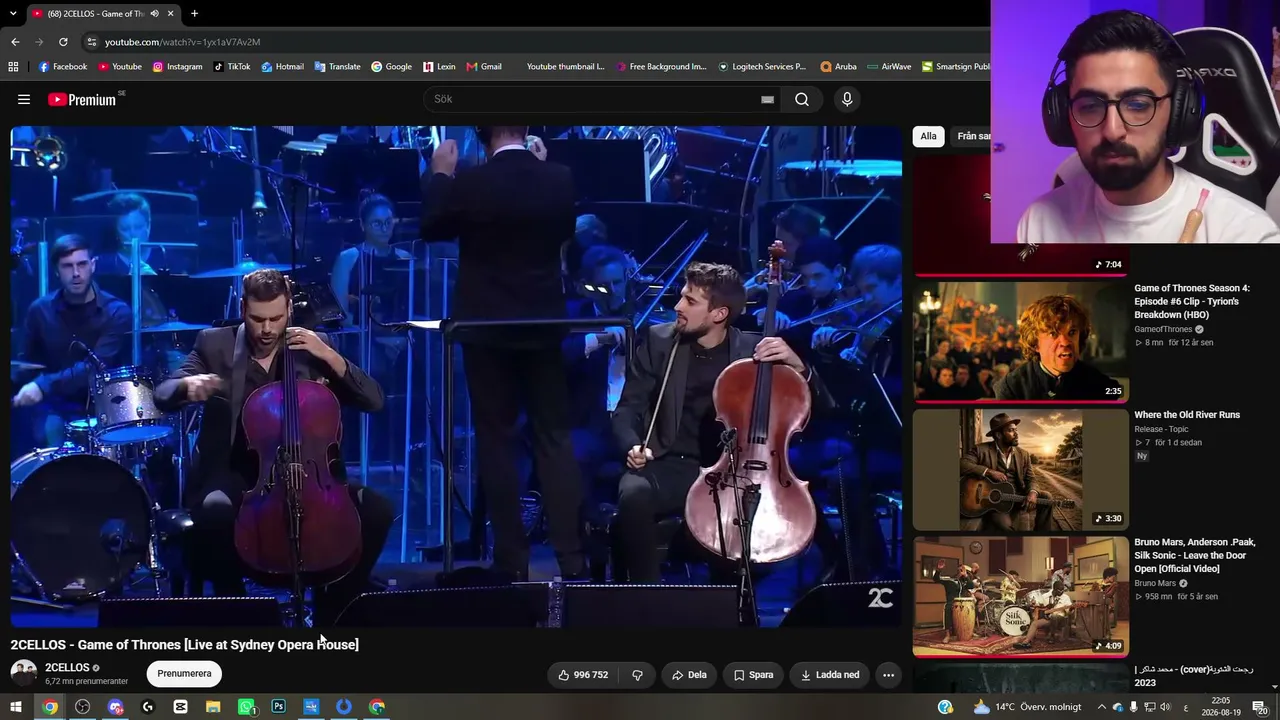The image size is (1280, 720).
Task: Open the system volume control
Action: click(1165, 707)
